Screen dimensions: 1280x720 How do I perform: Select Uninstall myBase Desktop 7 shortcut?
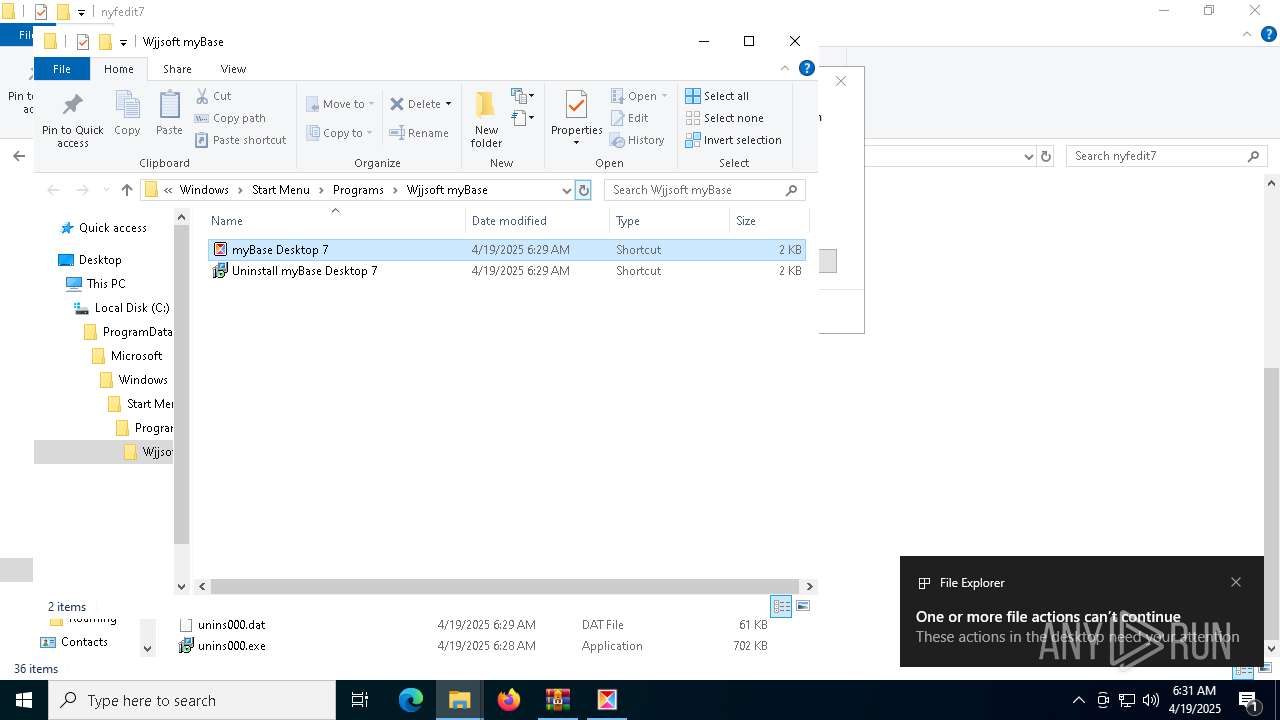pyautogui.click(x=506, y=271)
